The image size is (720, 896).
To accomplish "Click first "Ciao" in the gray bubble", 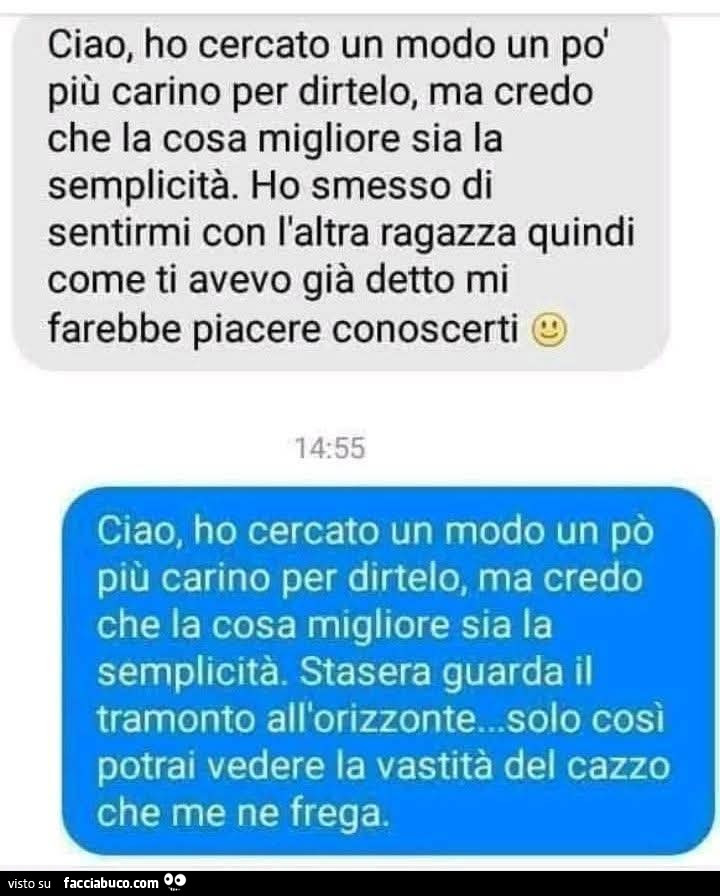I will click(x=90, y=46).
